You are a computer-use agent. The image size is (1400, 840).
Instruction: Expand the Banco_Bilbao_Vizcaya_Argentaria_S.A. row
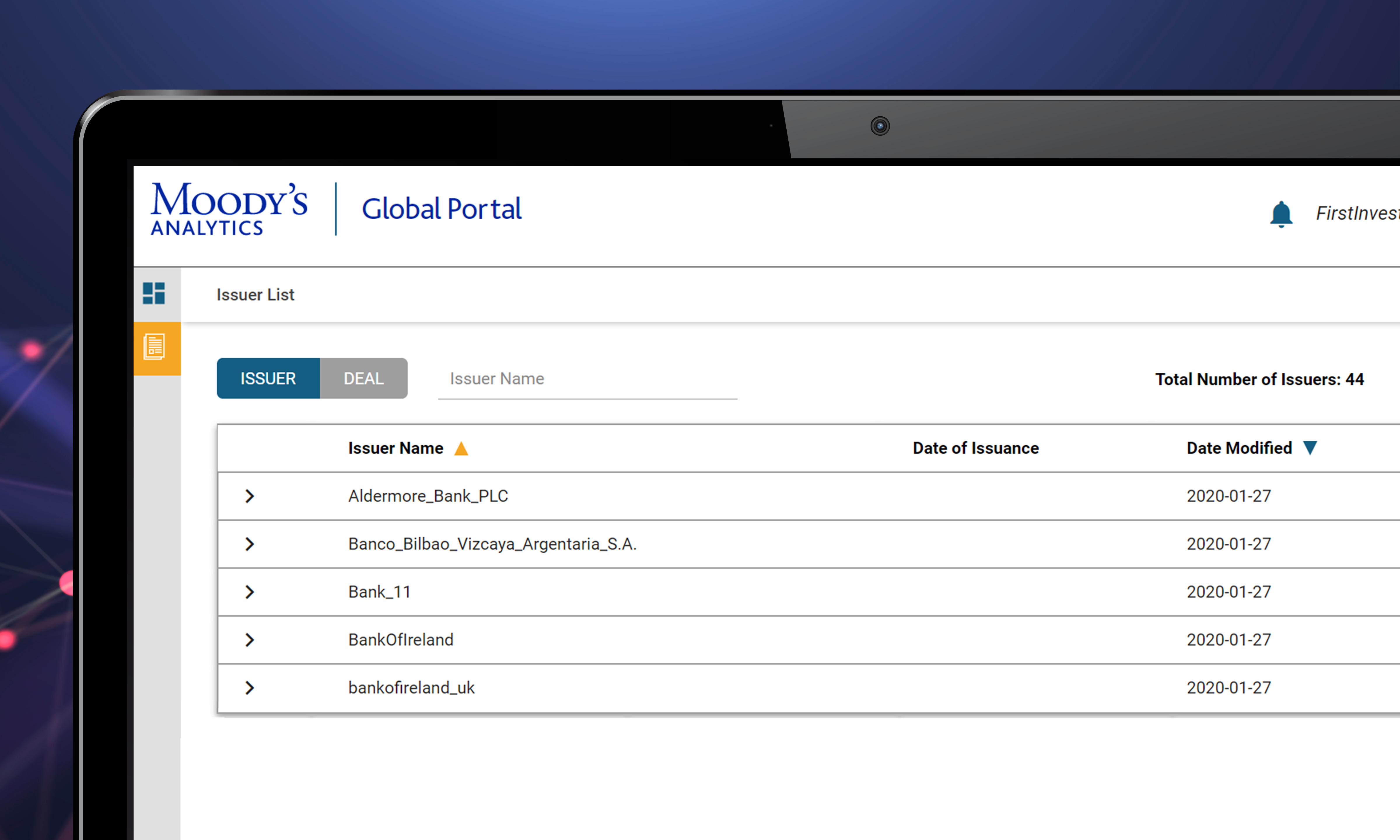click(x=250, y=544)
